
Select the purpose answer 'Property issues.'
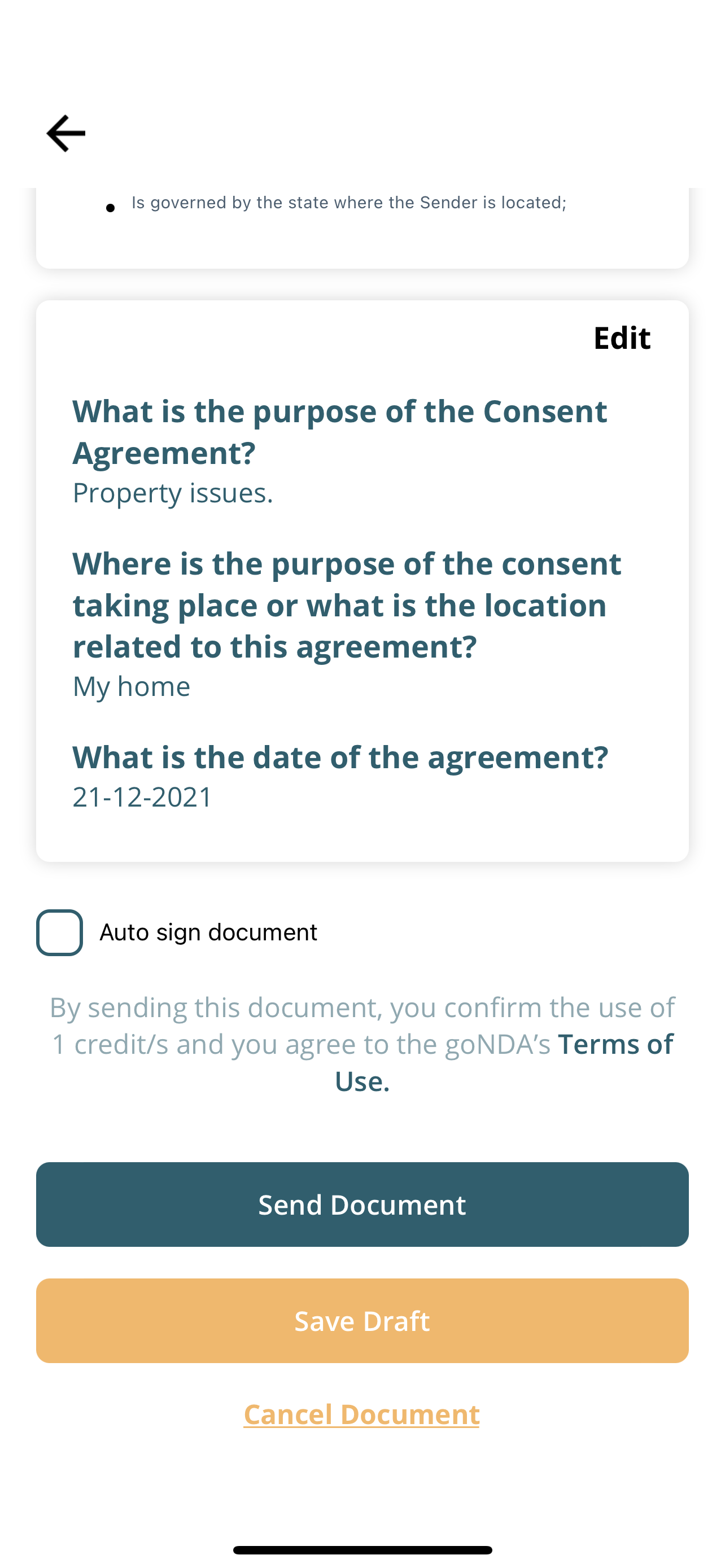coord(172,493)
